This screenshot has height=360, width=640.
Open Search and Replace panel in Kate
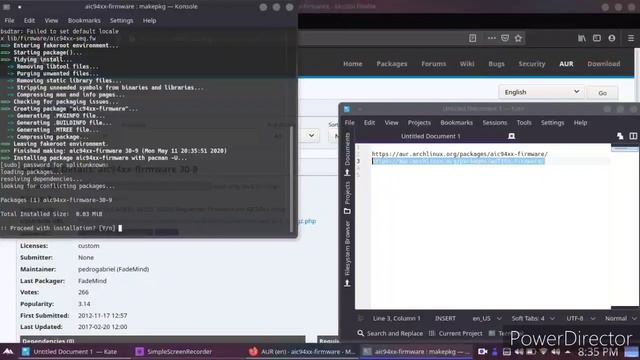[390, 333]
